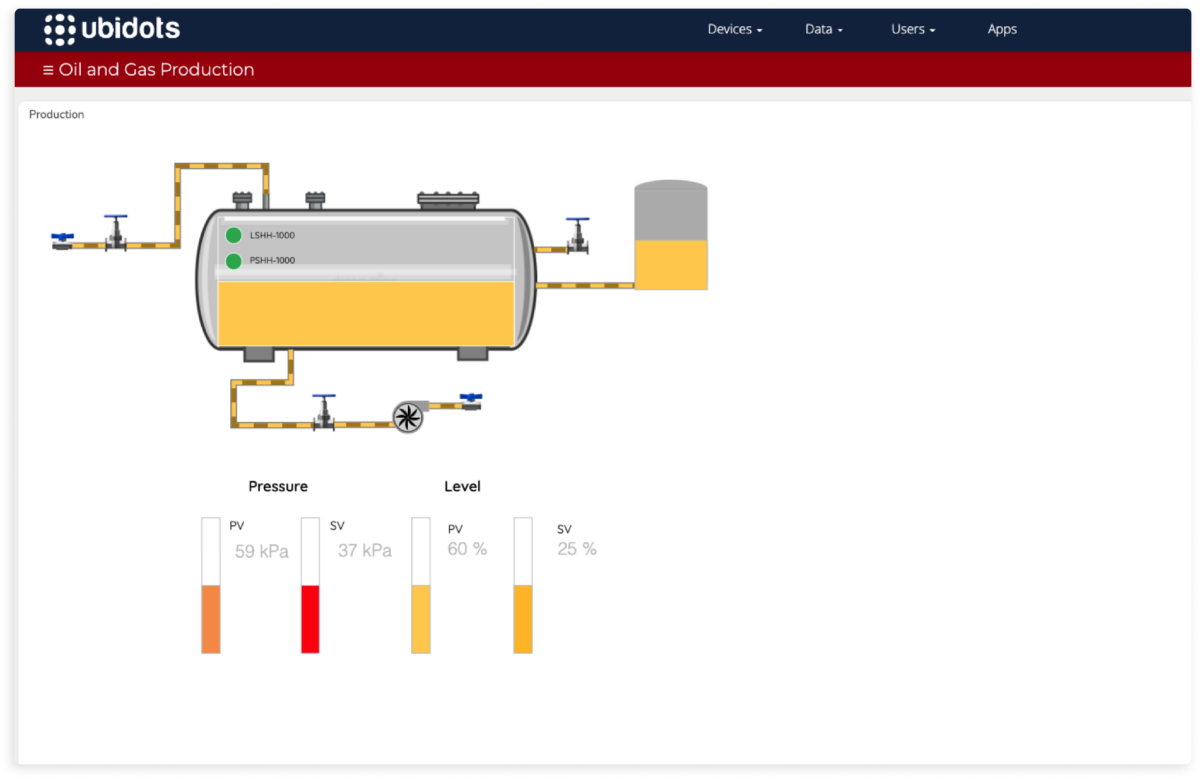
Task: Expand the Devices dropdown menu
Action: [734, 29]
